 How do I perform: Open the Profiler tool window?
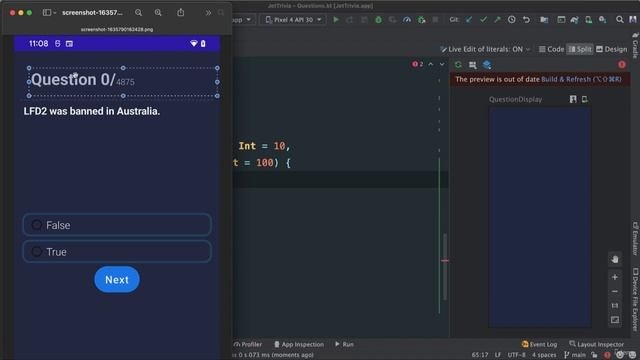[248, 344]
